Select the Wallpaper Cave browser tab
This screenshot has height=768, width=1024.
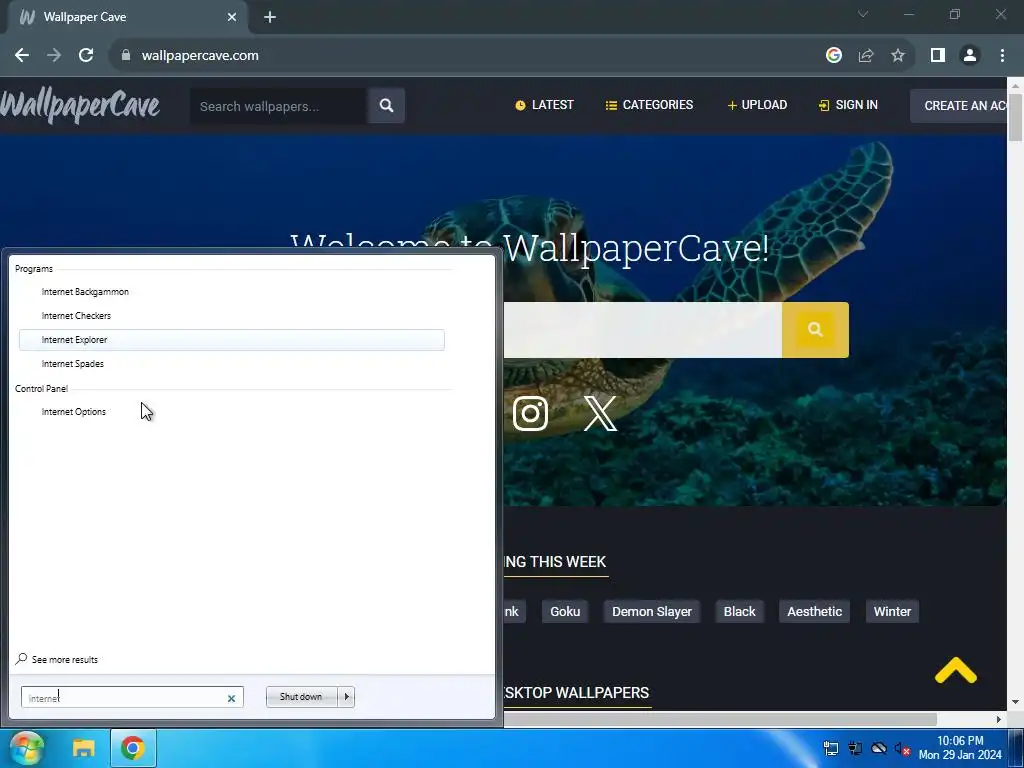(124, 17)
